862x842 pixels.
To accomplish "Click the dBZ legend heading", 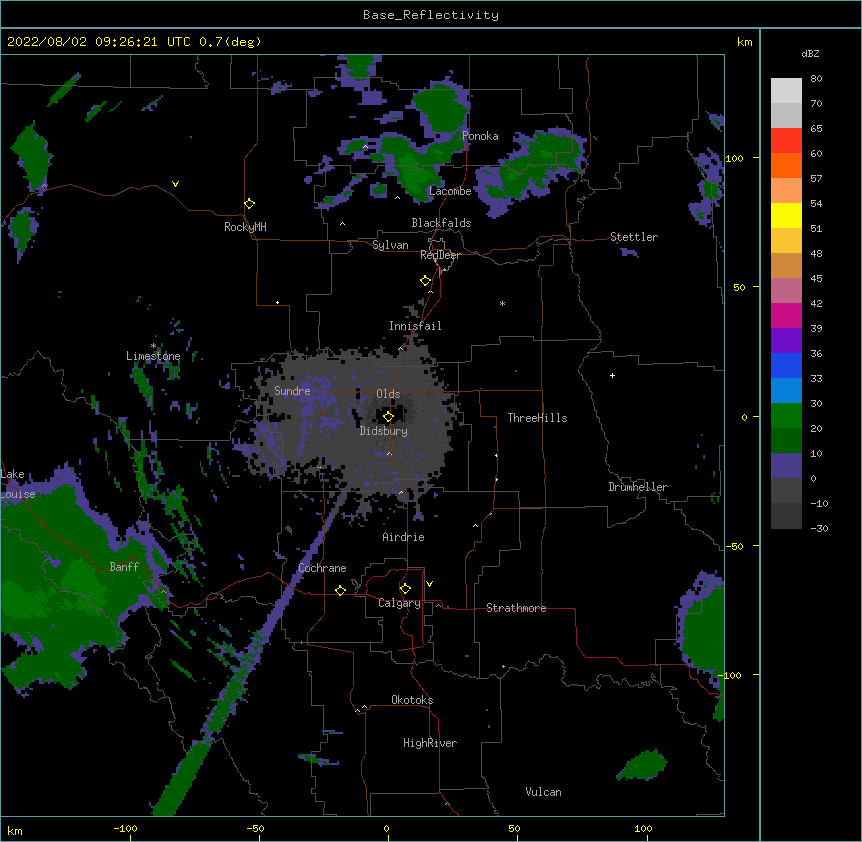I will click(x=810, y=53).
